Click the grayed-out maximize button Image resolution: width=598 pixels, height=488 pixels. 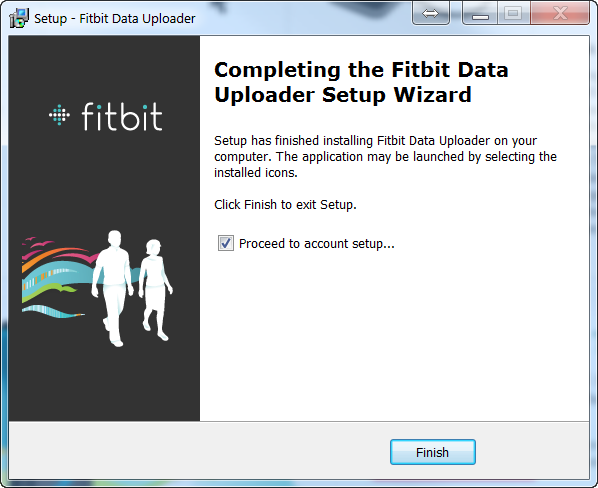tap(513, 14)
